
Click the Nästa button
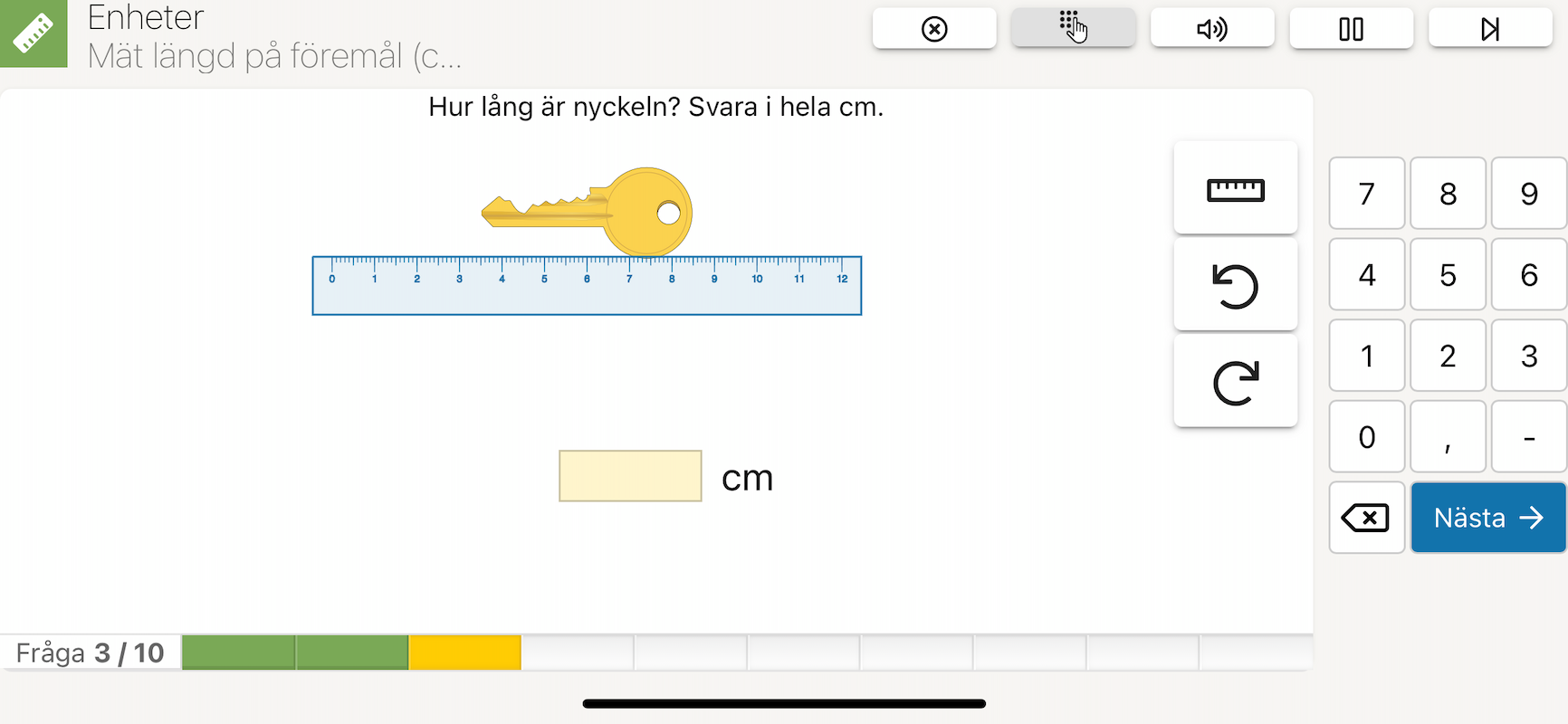click(1488, 518)
